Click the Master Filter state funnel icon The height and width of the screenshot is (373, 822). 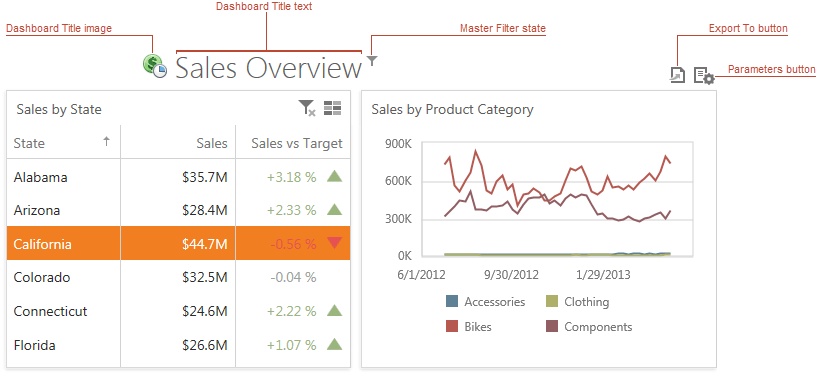coord(372,61)
